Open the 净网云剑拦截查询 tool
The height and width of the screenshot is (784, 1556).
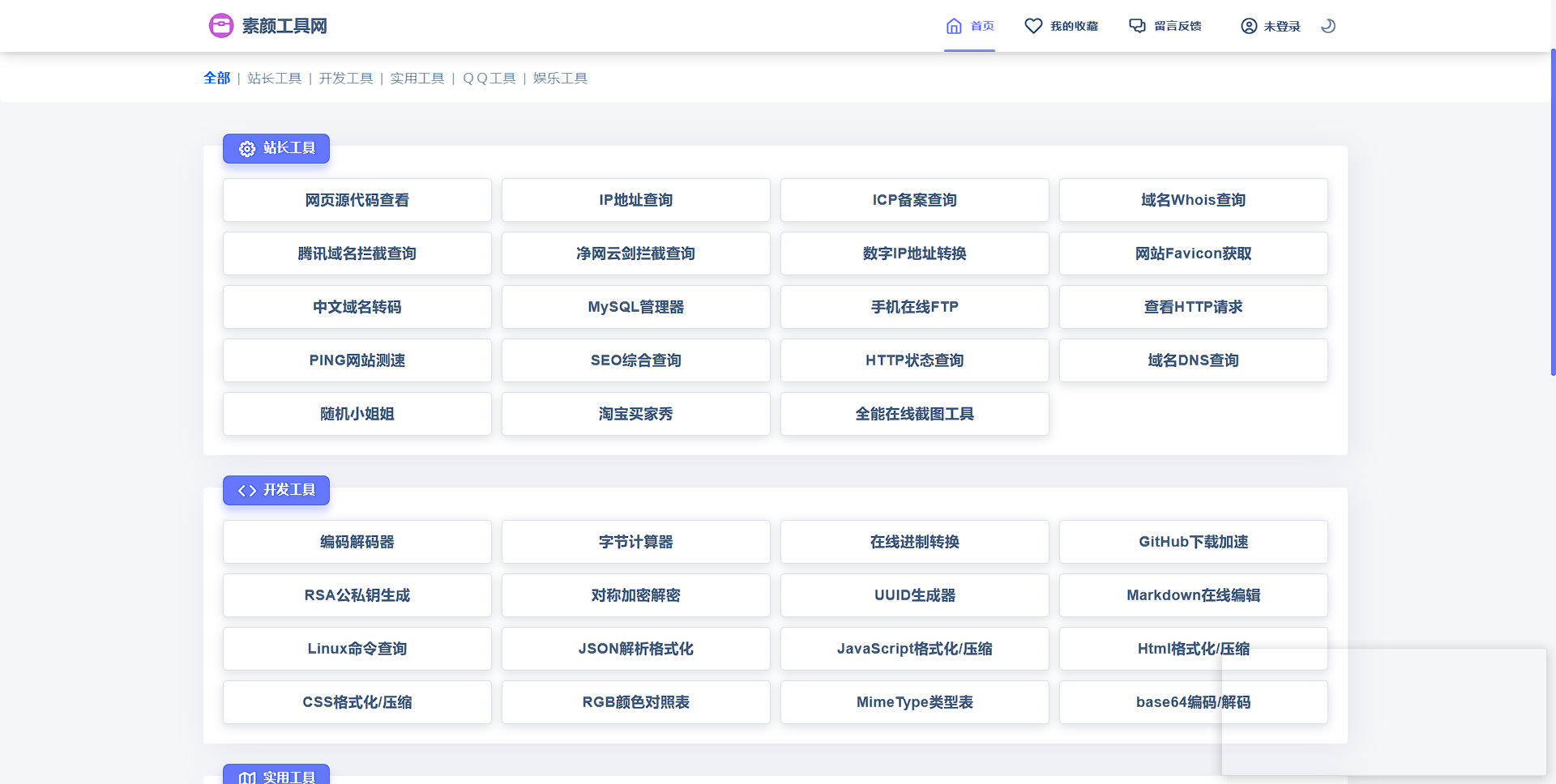point(636,254)
